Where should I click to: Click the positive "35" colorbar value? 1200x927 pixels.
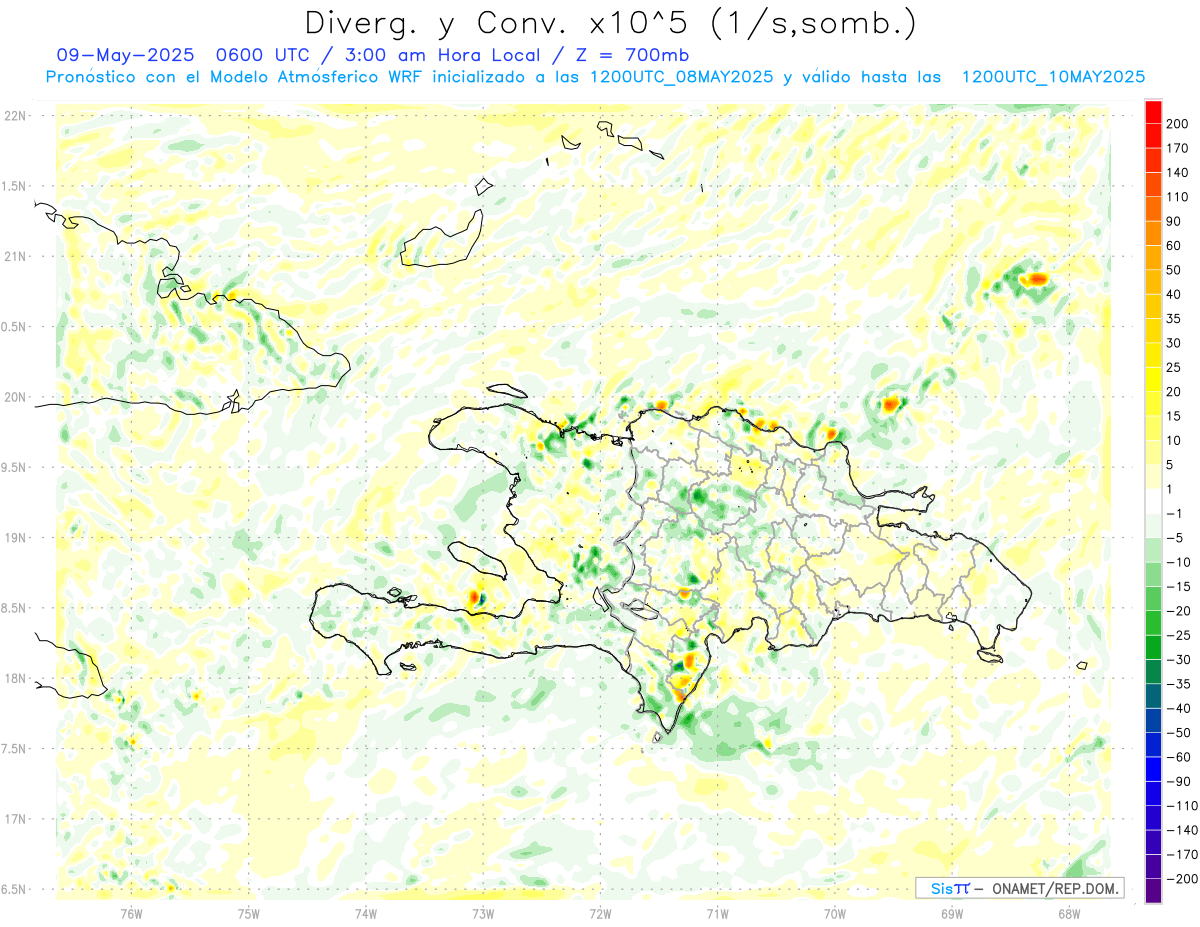coord(1174,319)
